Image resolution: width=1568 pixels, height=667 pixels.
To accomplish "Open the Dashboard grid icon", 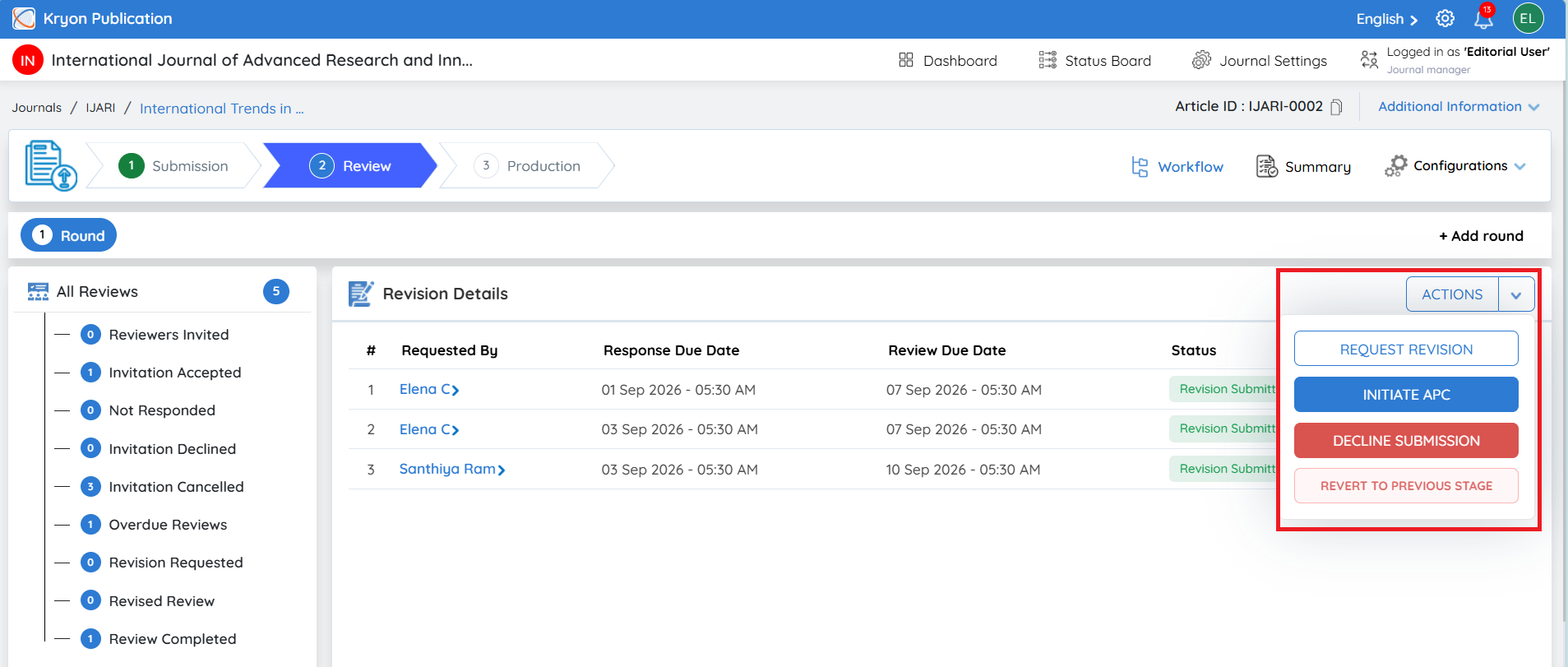I will click(x=906, y=60).
